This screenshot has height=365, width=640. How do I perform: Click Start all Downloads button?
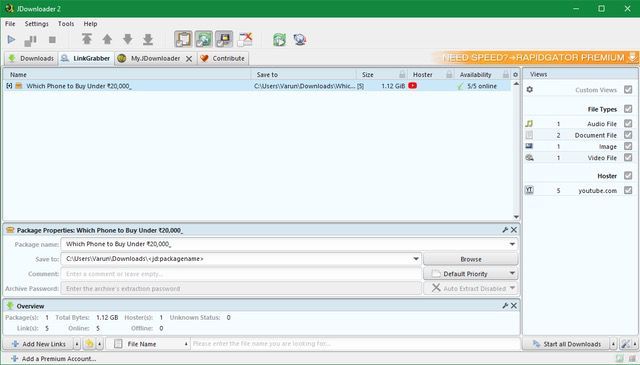(567, 344)
